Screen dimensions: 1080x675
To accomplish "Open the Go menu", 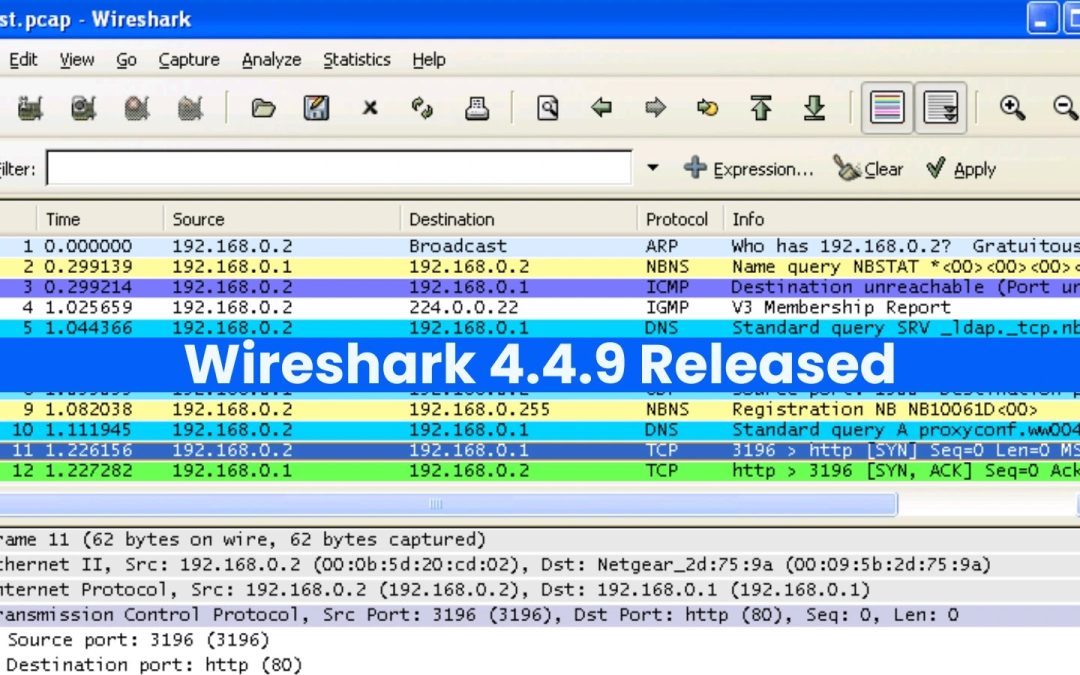I will tap(126, 60).
